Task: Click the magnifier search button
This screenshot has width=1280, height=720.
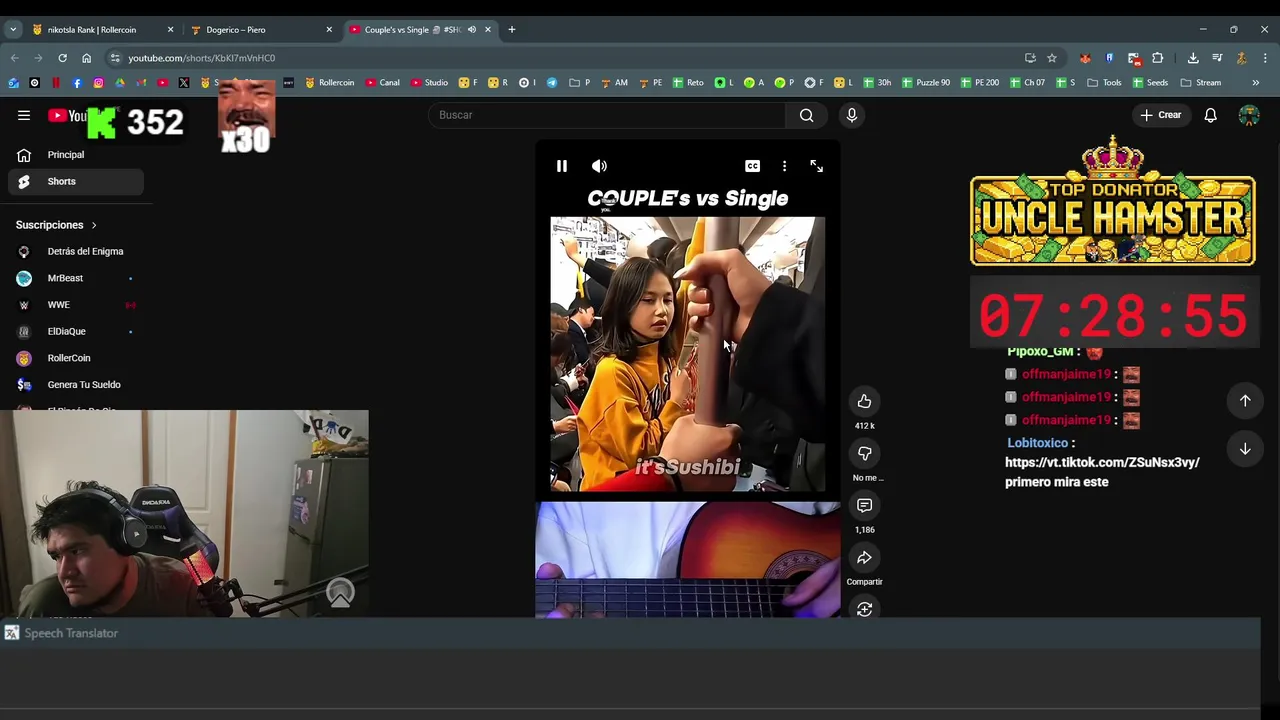Action: [806, 115]
